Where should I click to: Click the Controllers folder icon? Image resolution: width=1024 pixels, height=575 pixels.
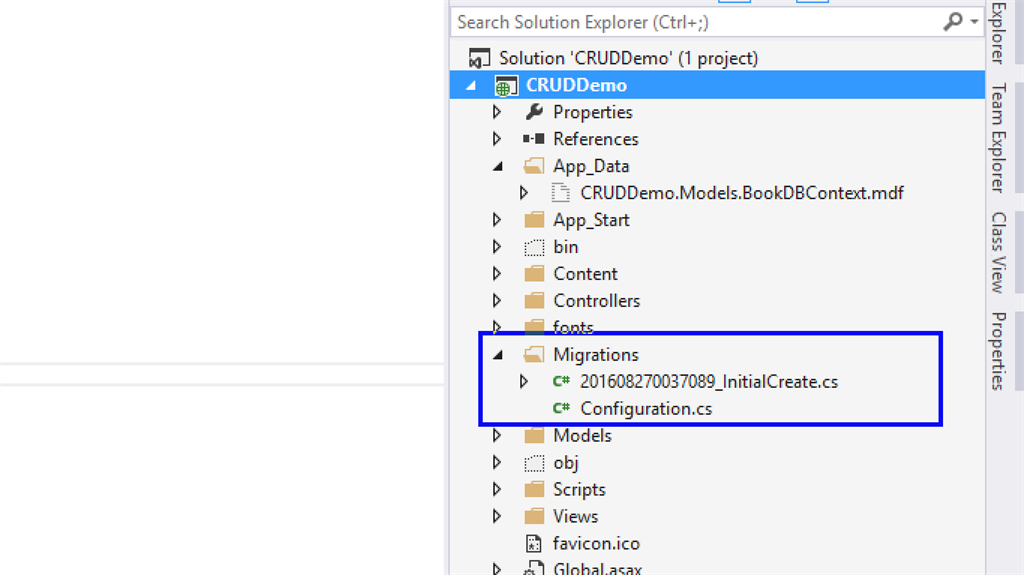pyautogui.click(x=534, y=300)
